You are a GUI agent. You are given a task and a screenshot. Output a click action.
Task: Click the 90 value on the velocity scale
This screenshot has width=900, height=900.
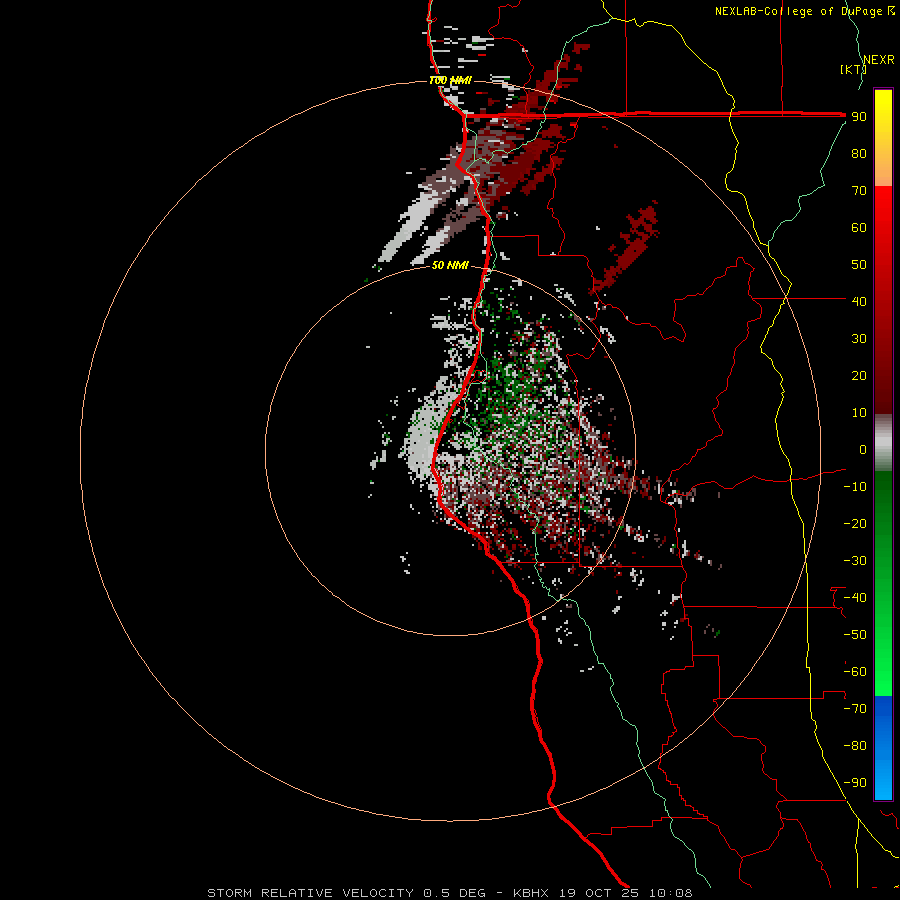[859, 117]
